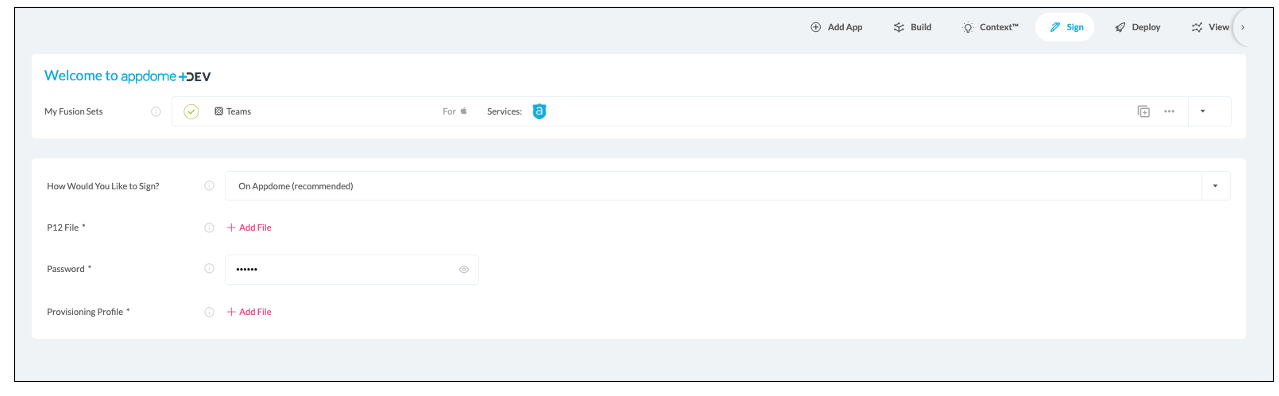
Task: Add a P12 file
Action: [x=249, y=228]
